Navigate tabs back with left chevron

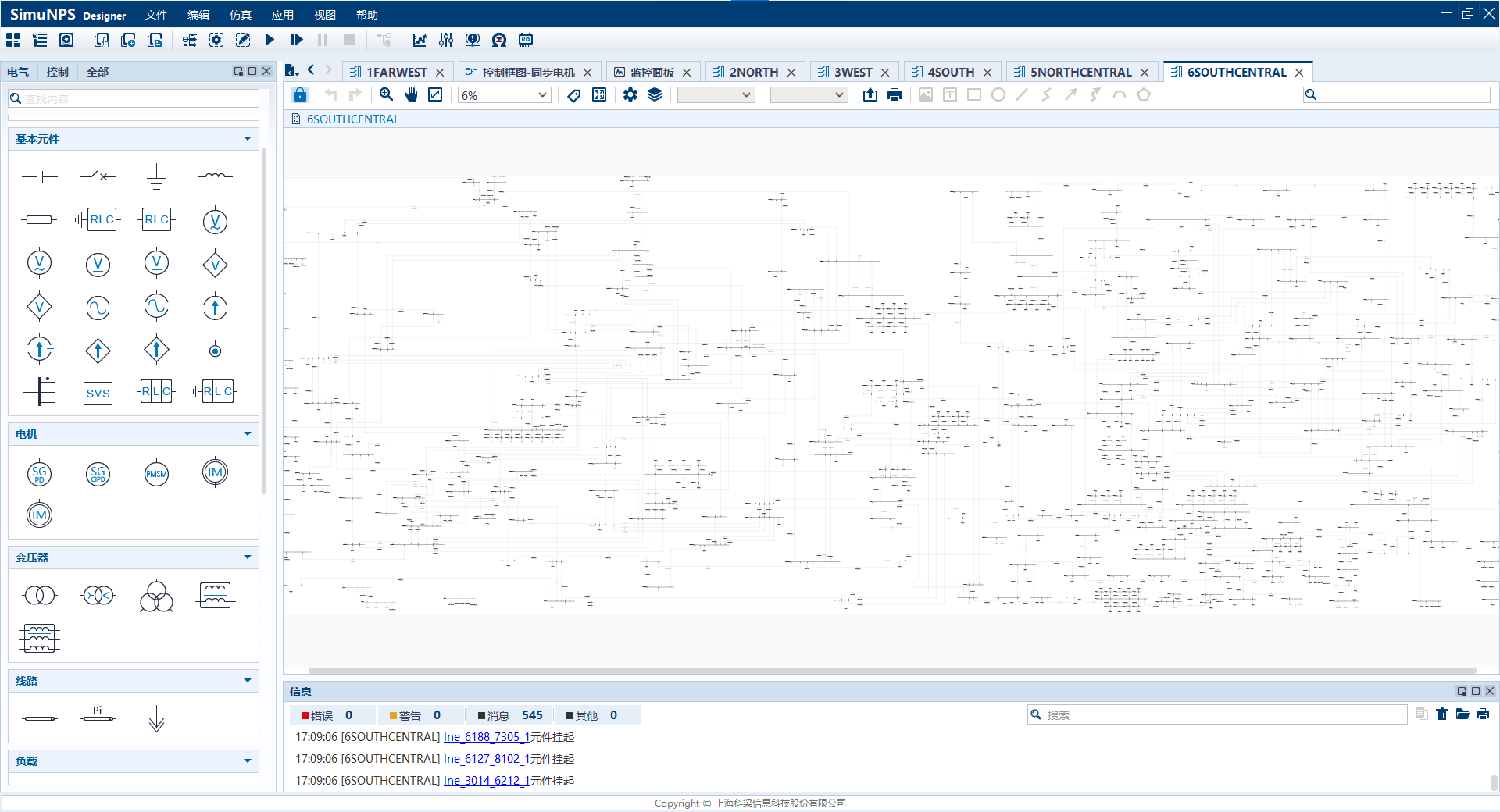point(311,69)
